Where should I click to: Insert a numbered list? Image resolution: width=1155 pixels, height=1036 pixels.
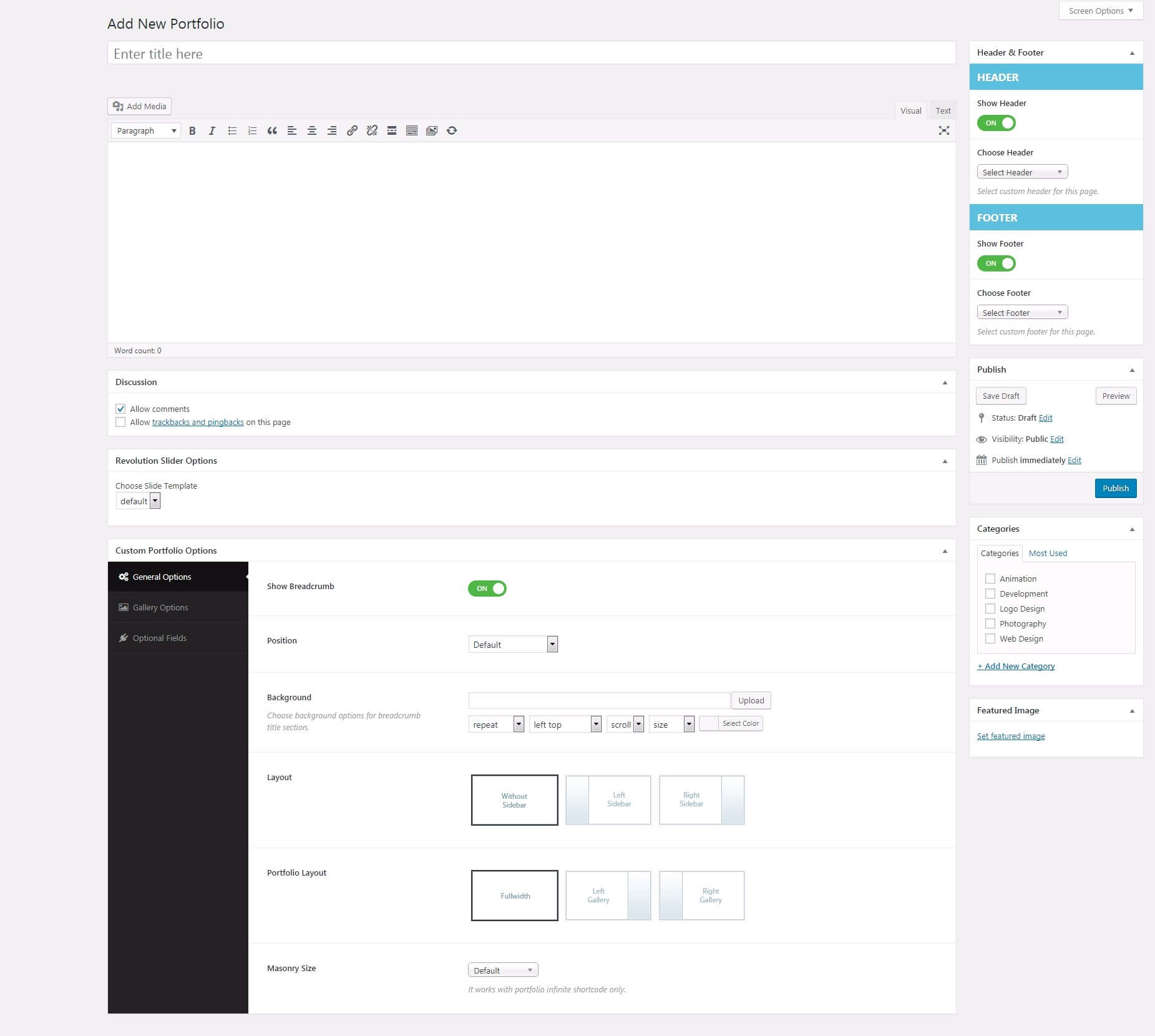coord(252,130)
